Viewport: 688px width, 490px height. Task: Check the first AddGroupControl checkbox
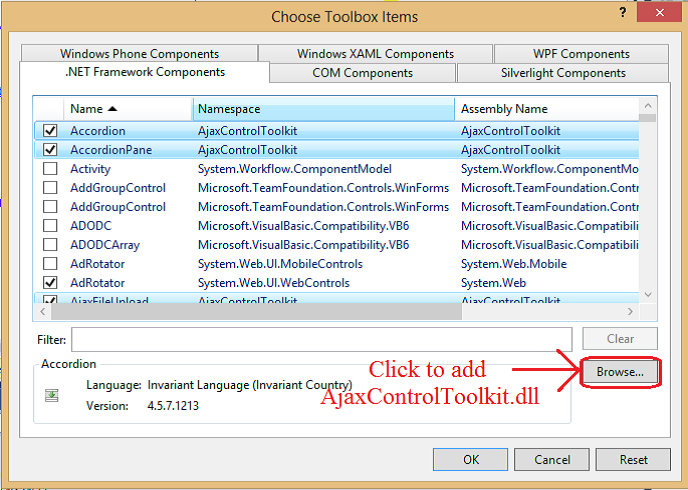[x=50, y=188]
